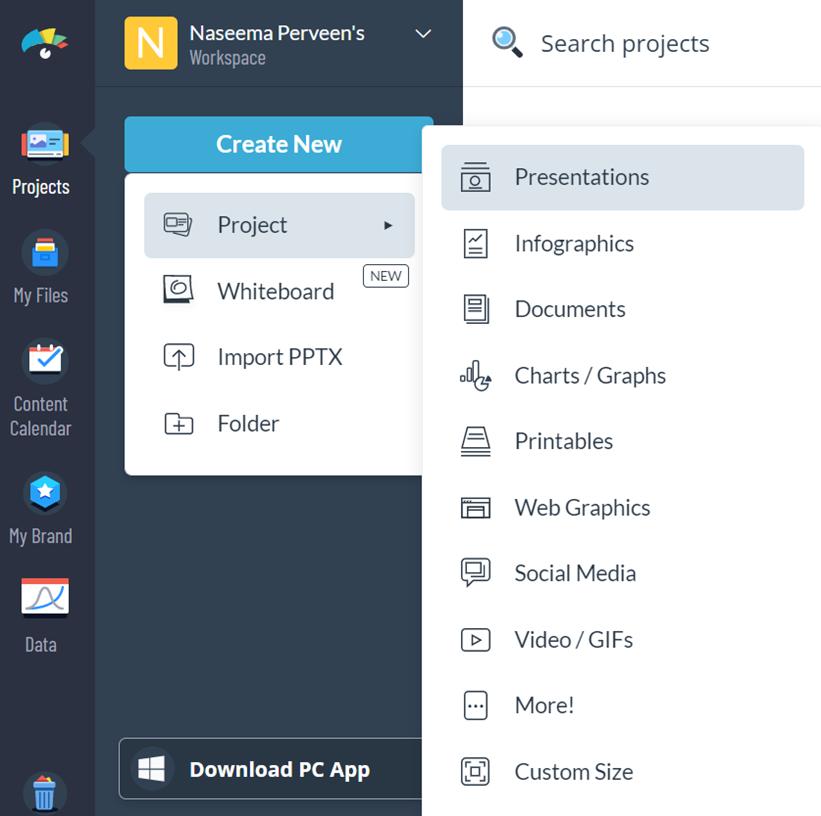Select Whiteboard from the Create menu
821x816 pixels.
pos(276,291)
